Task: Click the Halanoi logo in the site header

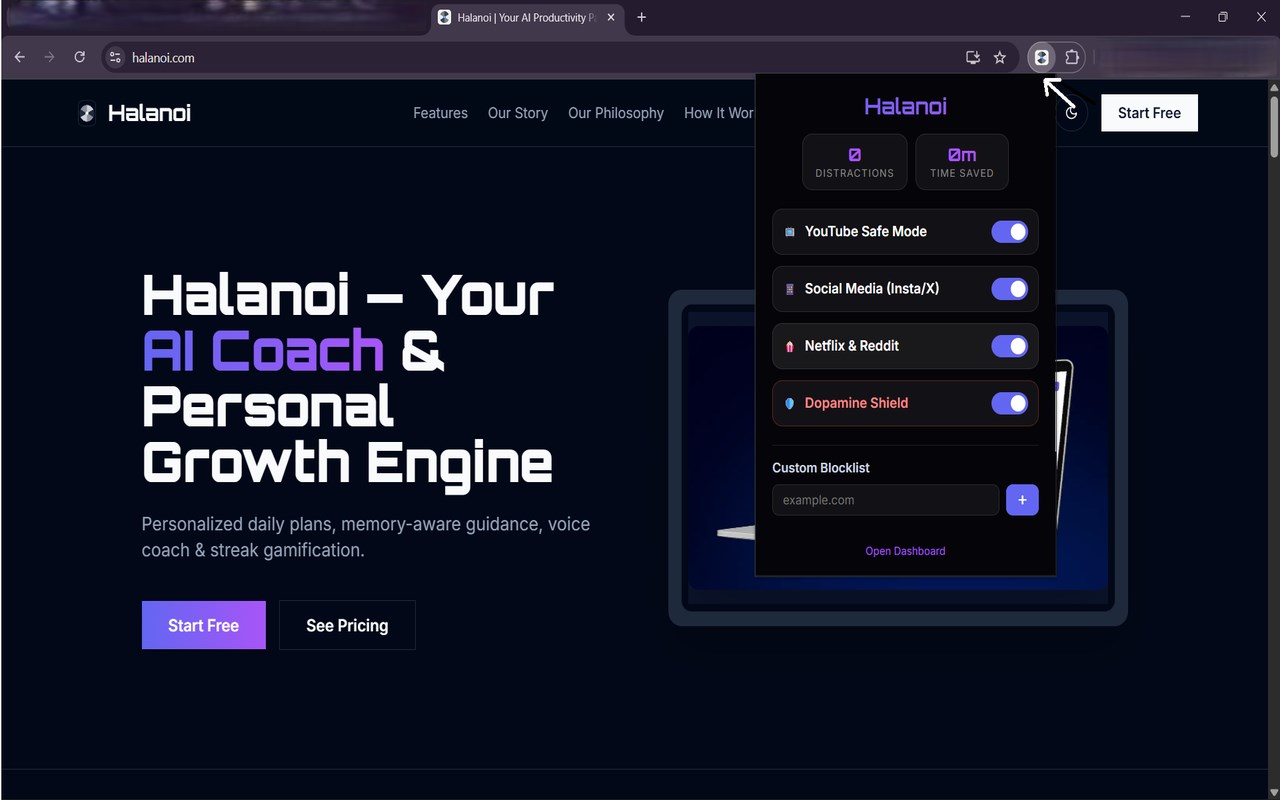Action: (134, 113)
